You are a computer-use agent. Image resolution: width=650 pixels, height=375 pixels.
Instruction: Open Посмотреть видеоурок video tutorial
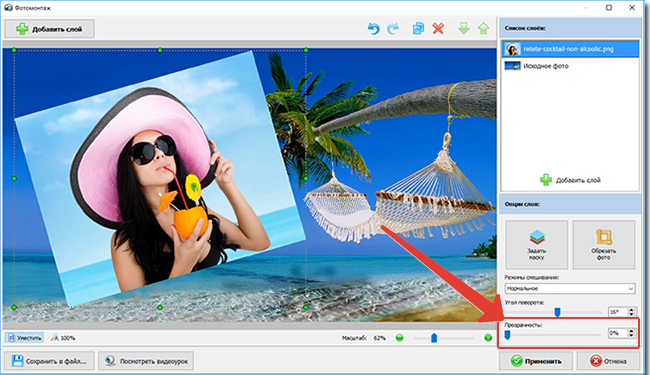tap(146, 361)
